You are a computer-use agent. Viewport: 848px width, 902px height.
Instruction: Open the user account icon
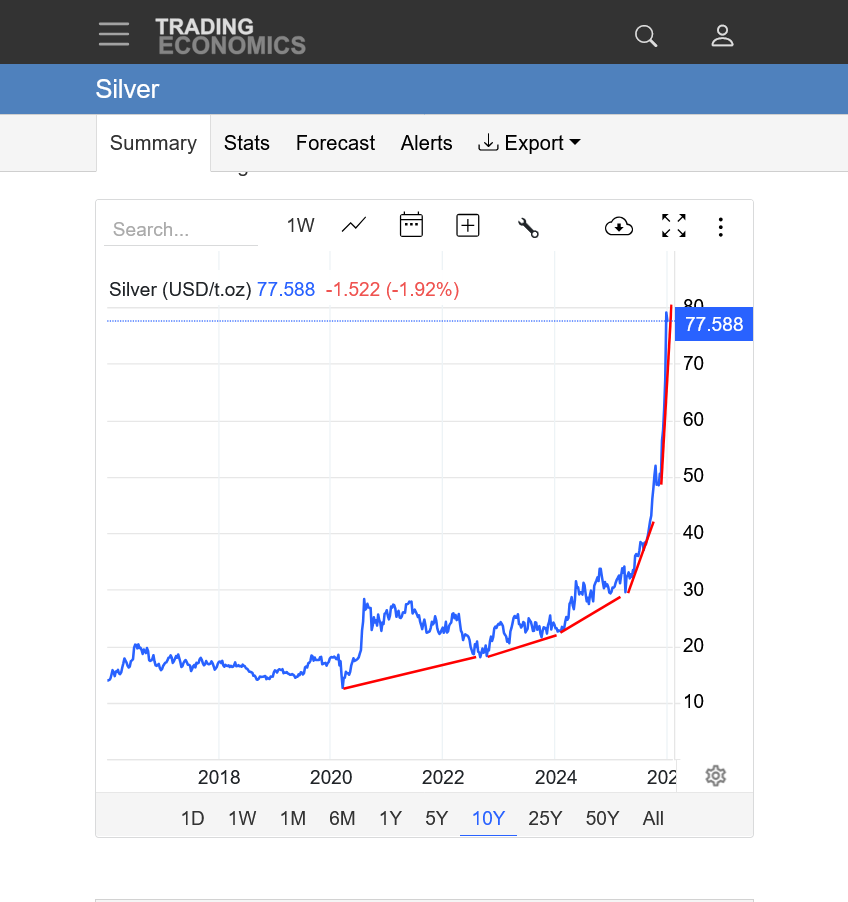click(x=722, y=36)
